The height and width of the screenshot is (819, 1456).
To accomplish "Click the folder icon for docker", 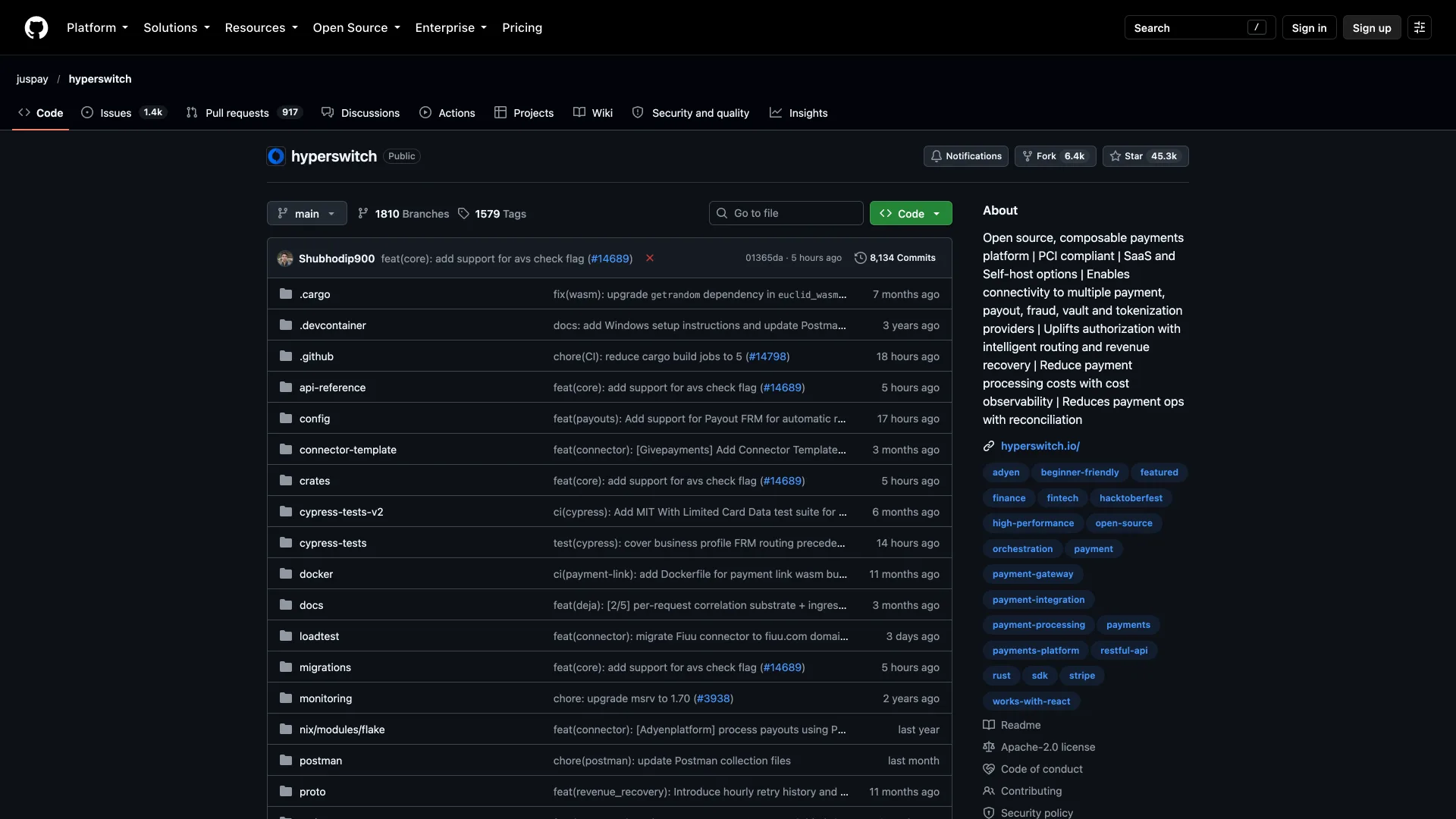I will (x=286, y=574).
